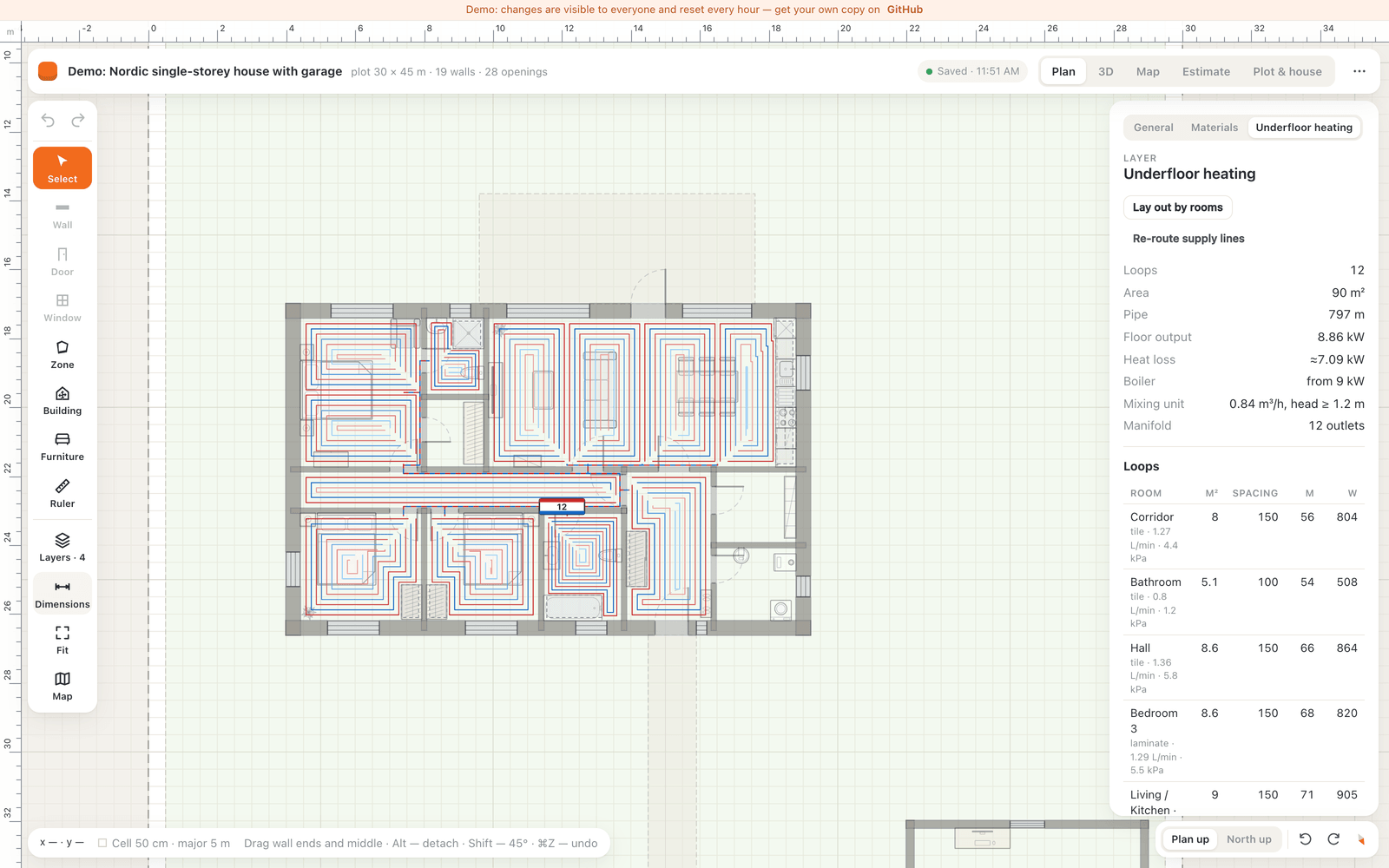Toggle the Dimensions display
This screenshot has width=1389, height=868.
[63, 594]
